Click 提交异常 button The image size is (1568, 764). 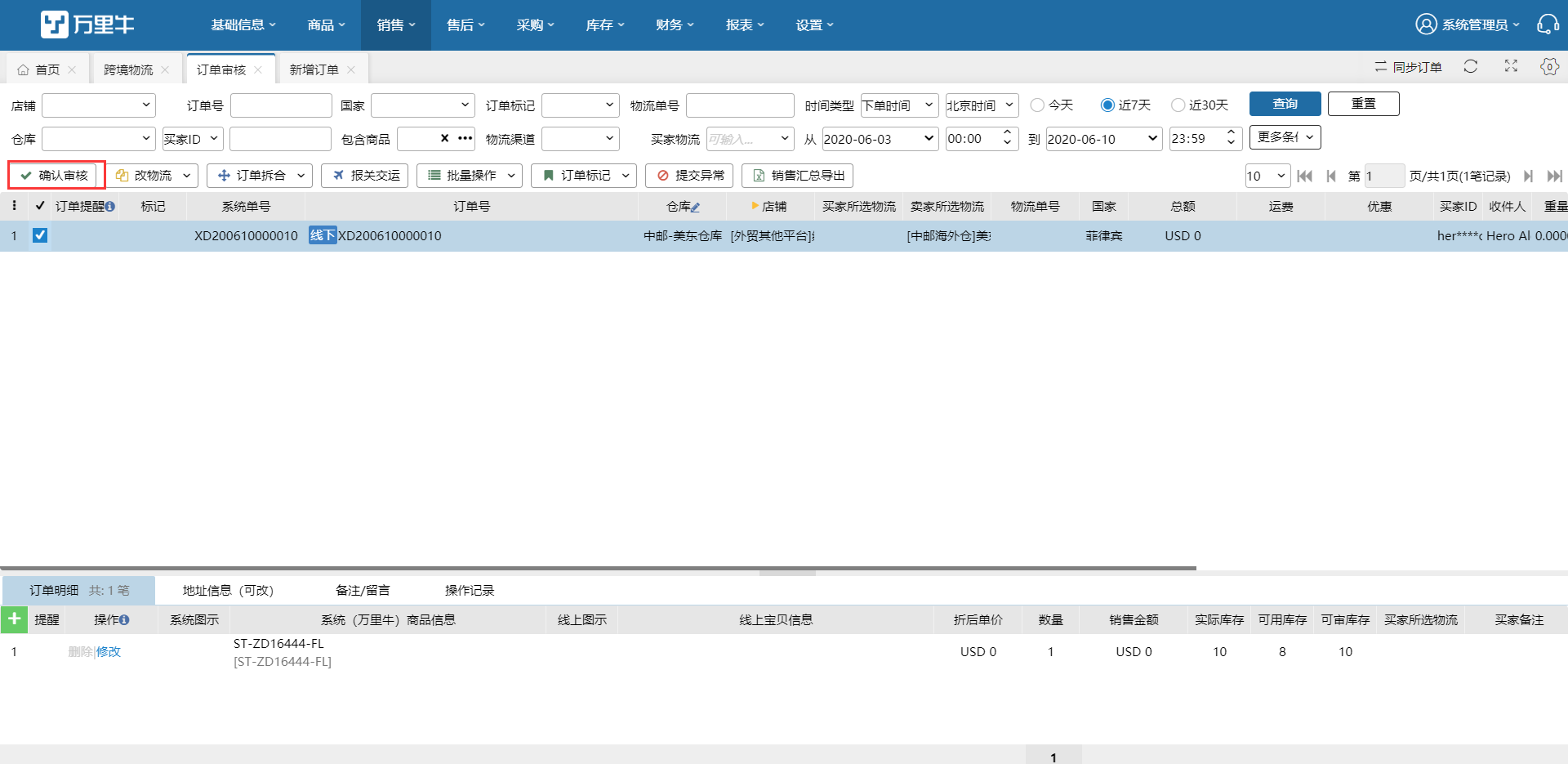[689, 176]
